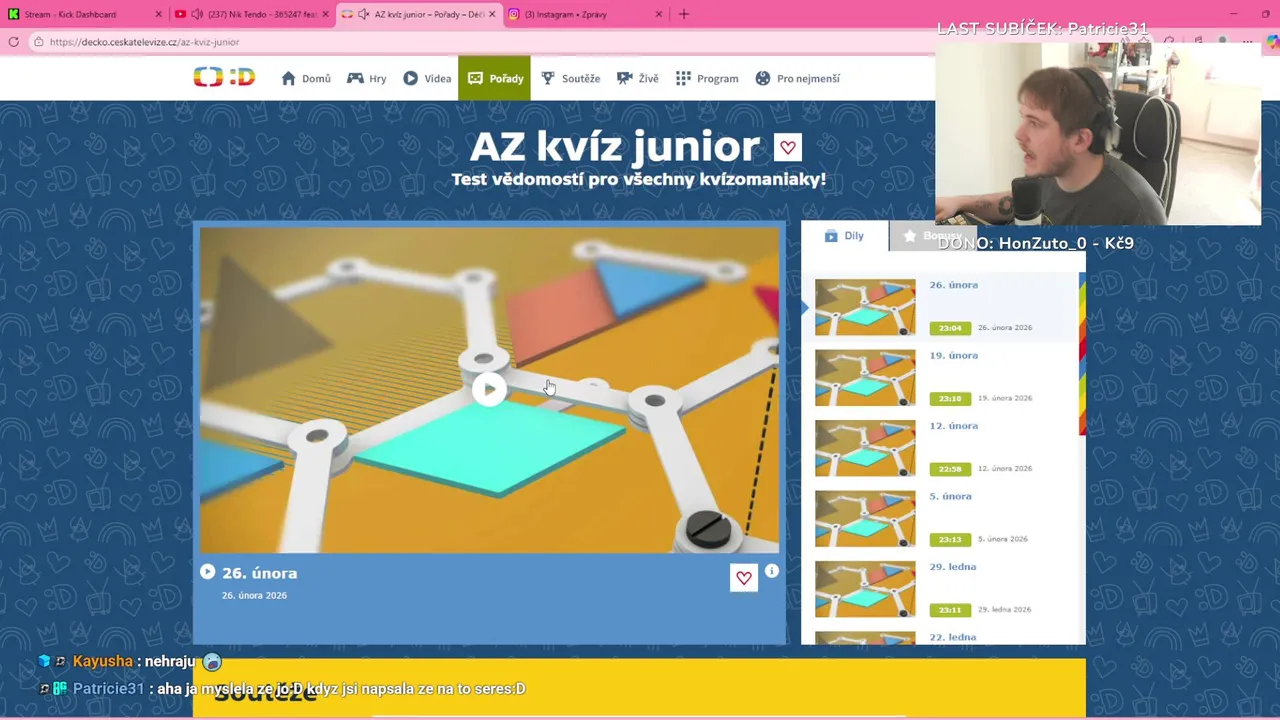This screenshot has height=720, width=1280.
Task: Click the site information icon in address bar
Action: click(38, 42)
